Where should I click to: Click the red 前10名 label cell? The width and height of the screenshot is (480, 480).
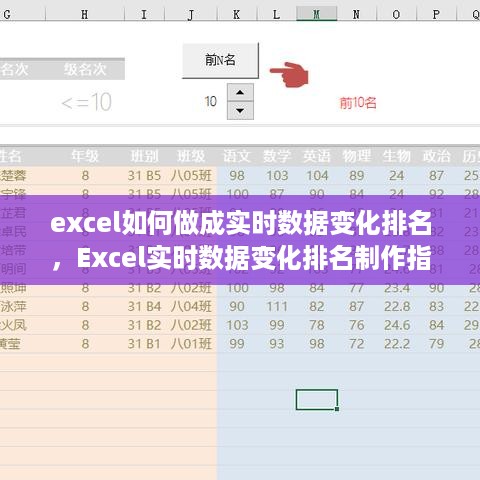358,103
